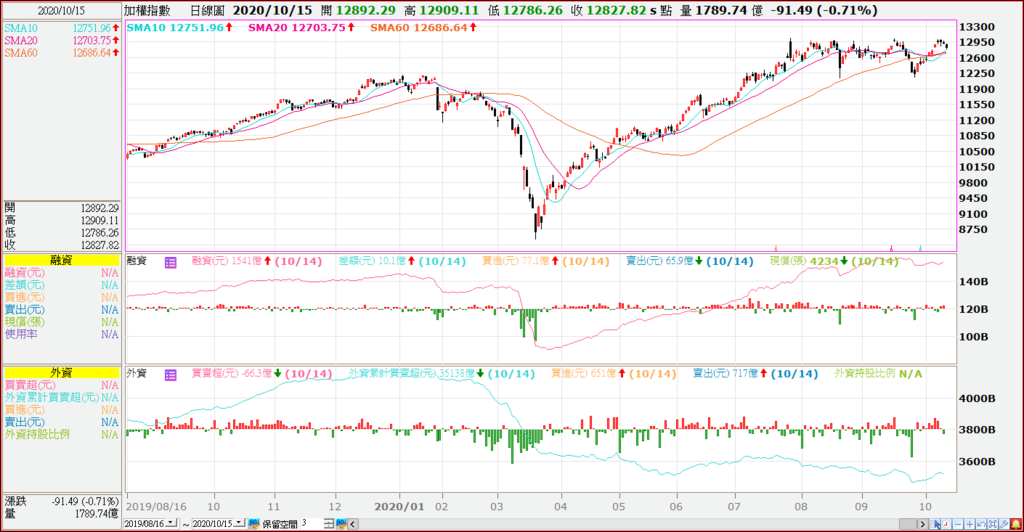Click the 開 12892.29 row in the left panel

[61, 208]
